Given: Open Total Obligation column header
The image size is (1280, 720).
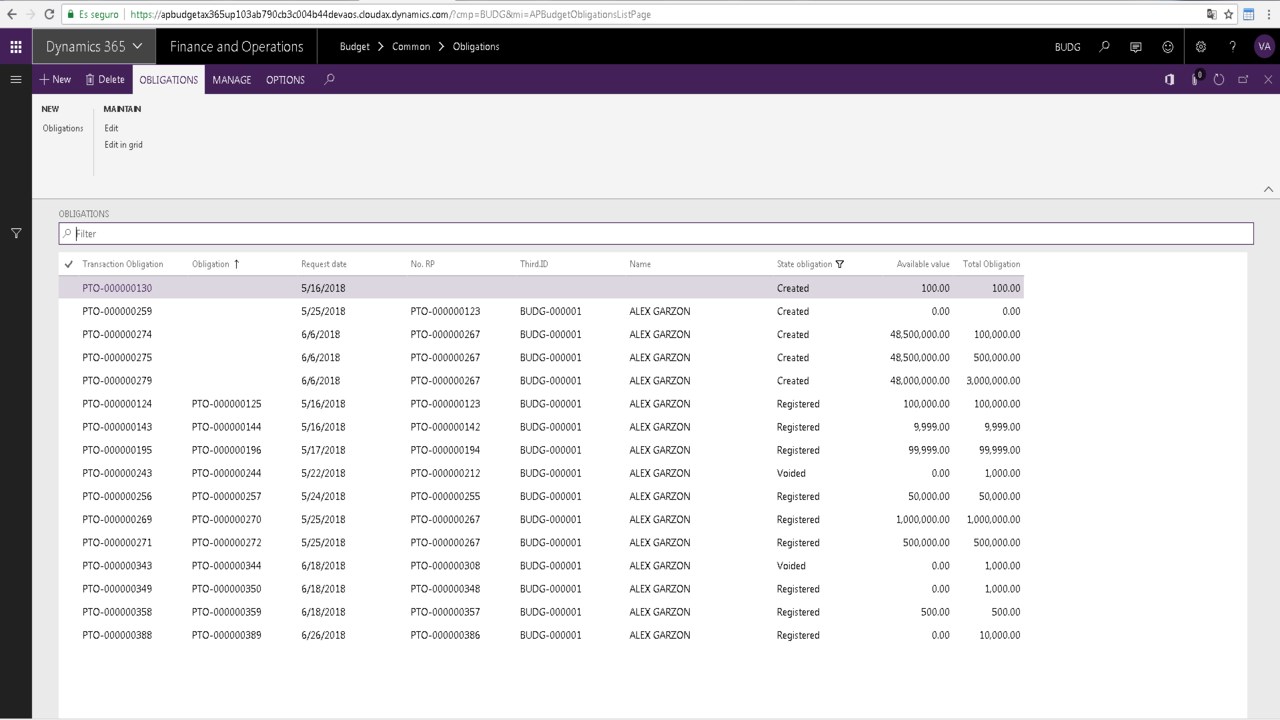Looking at the screenshot, I should (992, 264).
